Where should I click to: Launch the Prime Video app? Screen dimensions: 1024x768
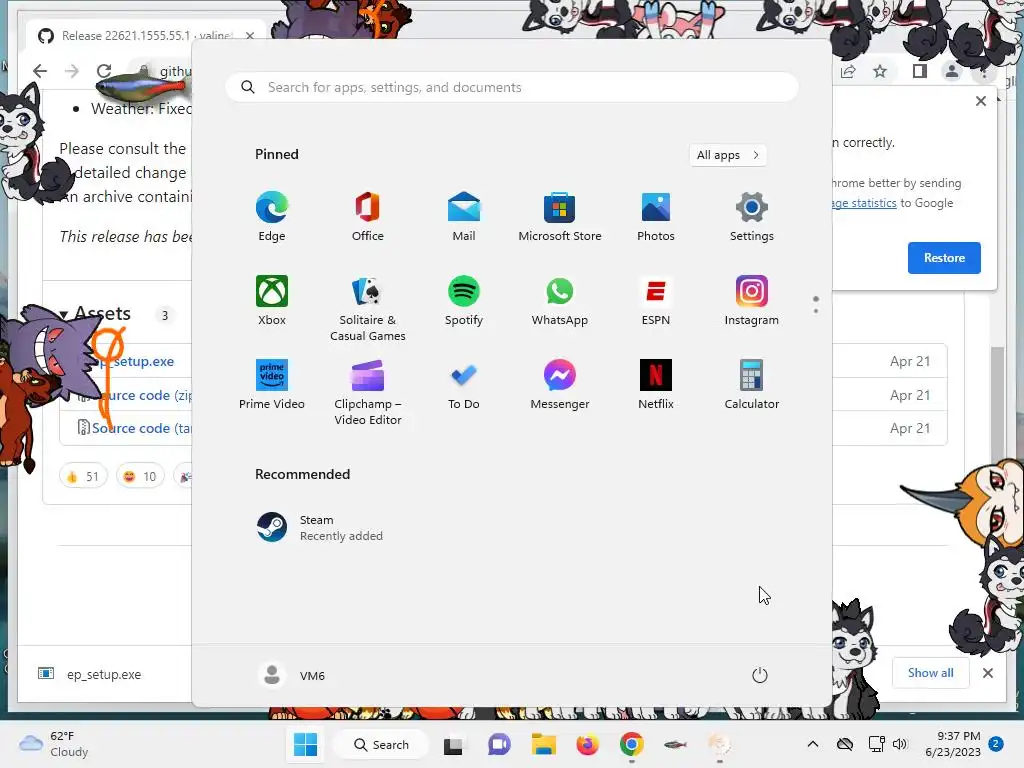point(272,385)
